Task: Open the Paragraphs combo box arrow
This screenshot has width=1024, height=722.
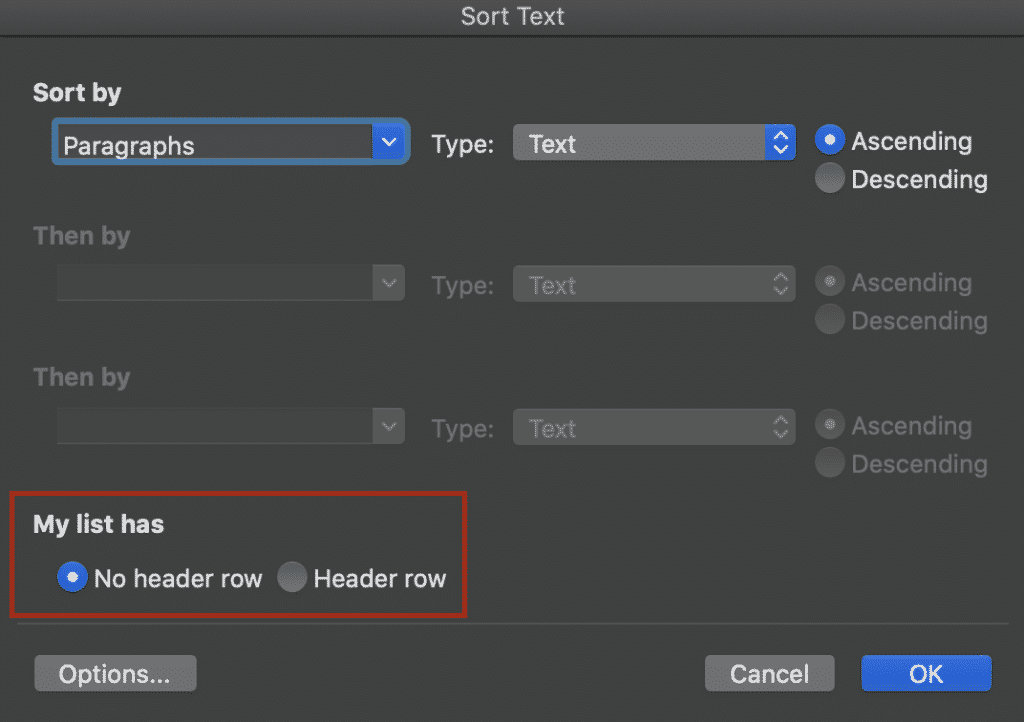Action: 388,142
